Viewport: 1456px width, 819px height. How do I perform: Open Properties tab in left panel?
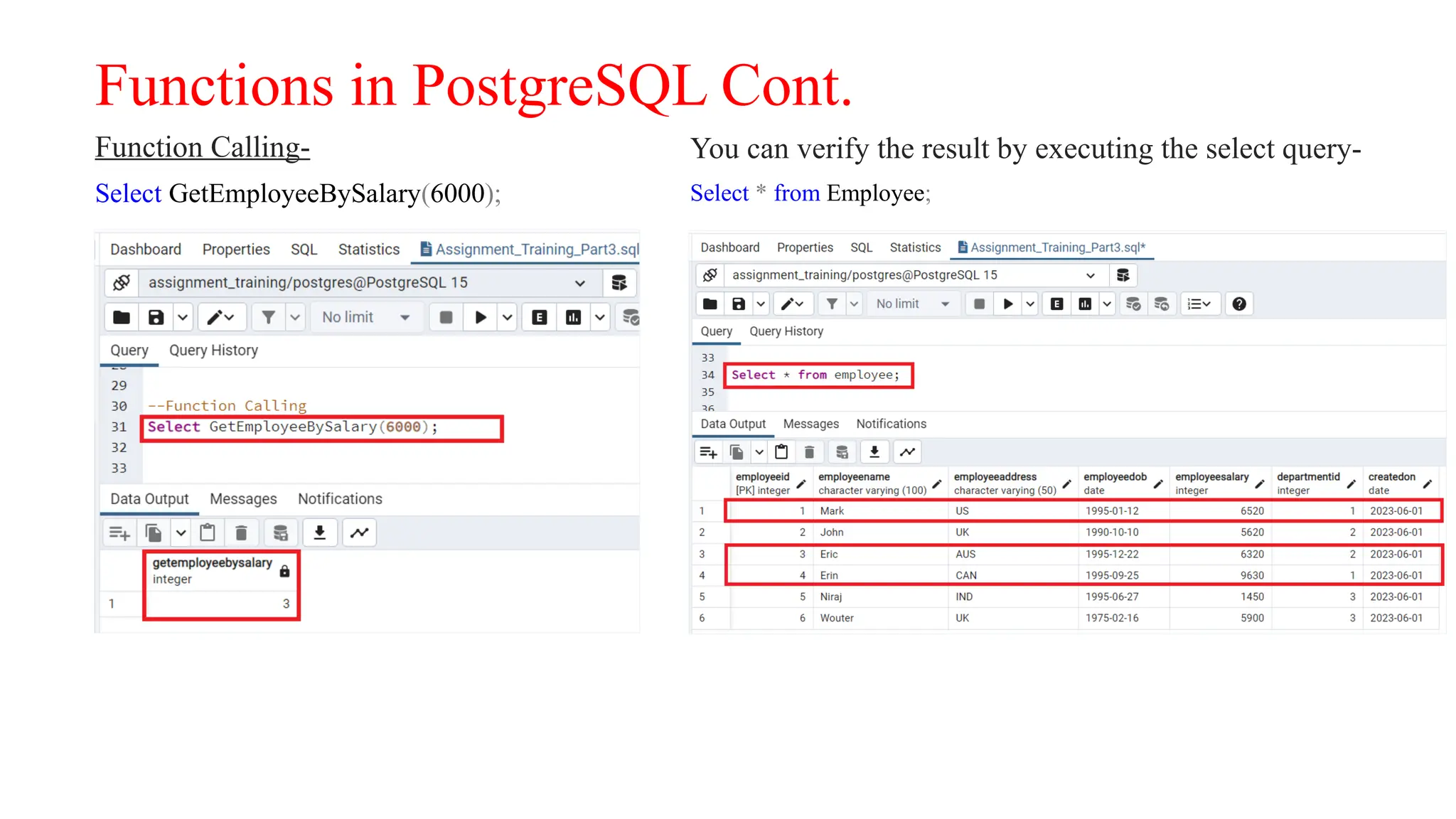tap(236, 250)
